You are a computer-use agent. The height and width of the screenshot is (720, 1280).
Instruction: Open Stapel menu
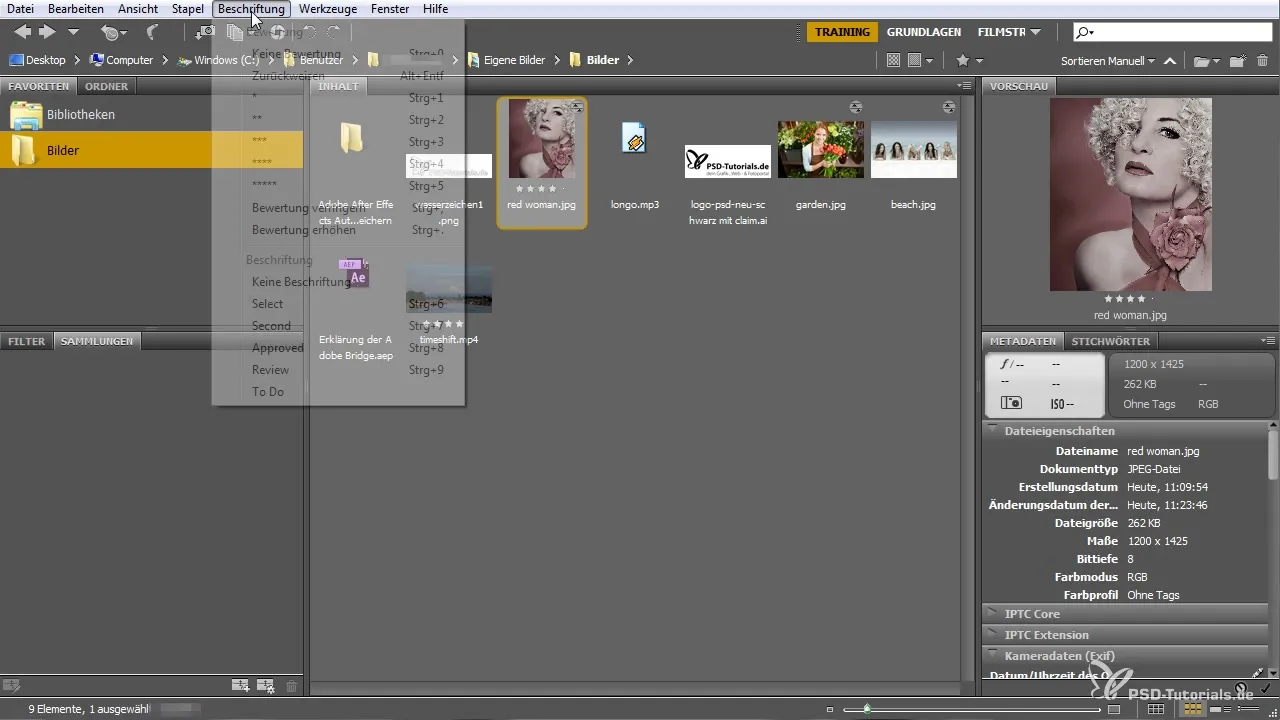188,9
